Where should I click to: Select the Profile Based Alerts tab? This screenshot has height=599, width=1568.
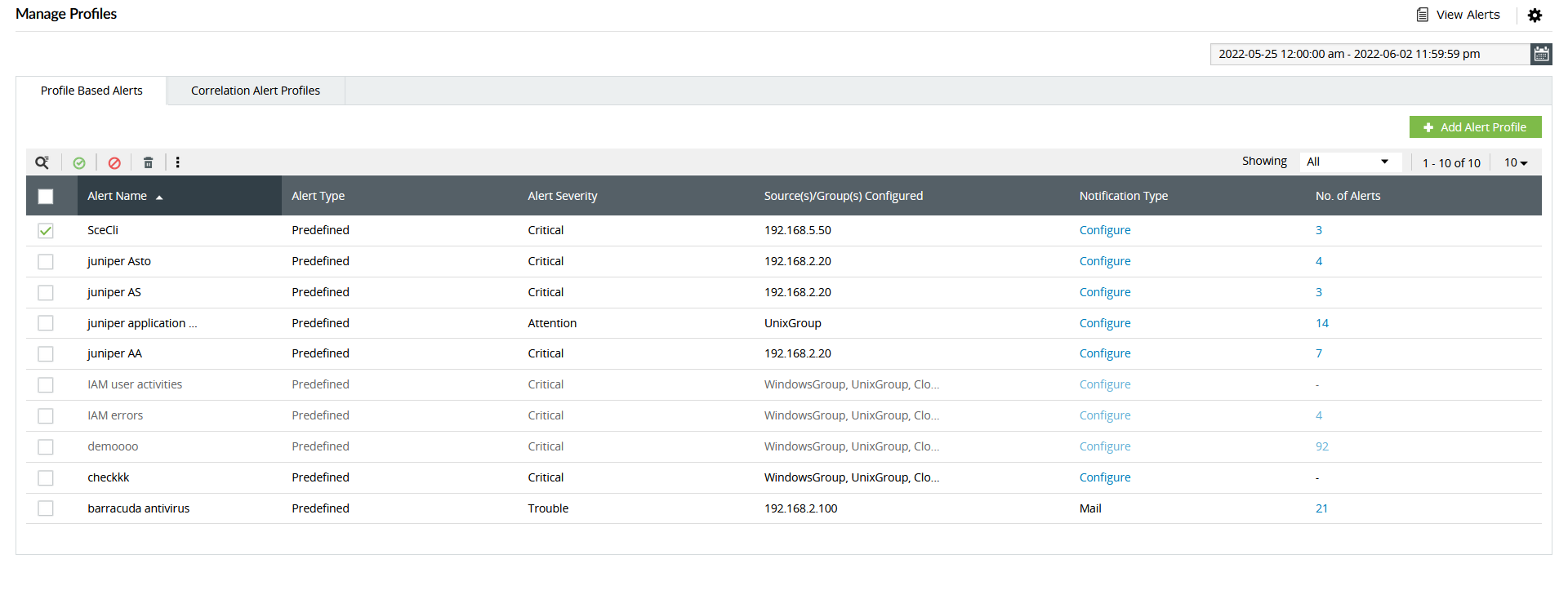91,91
